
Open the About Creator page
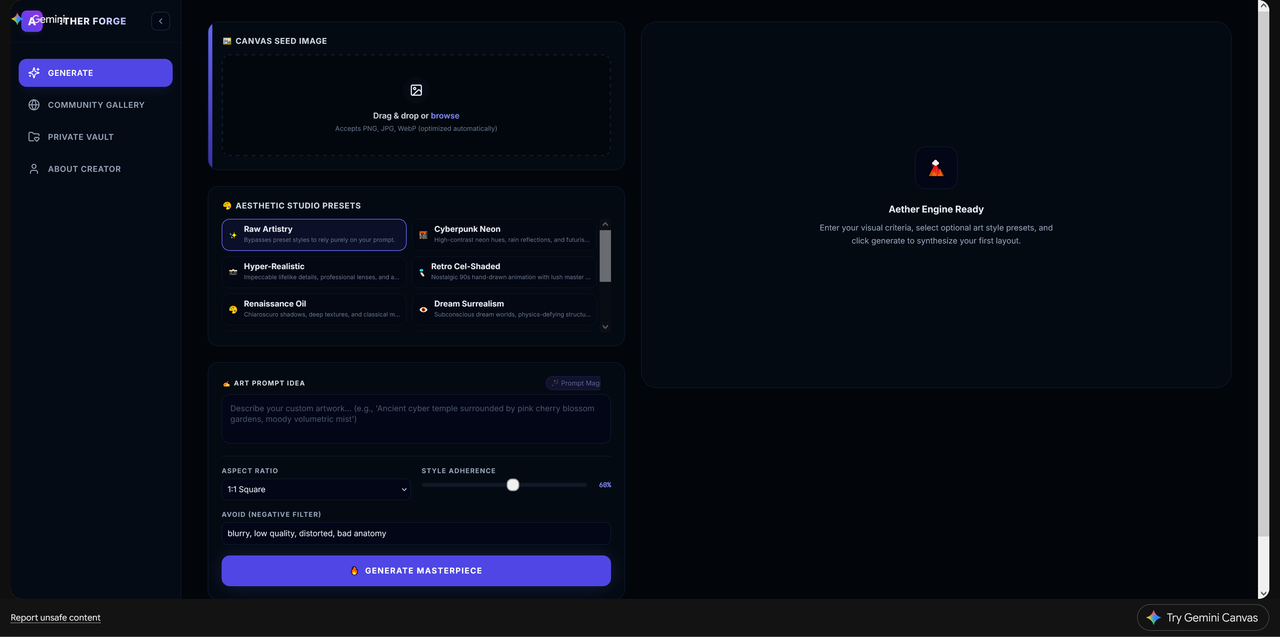(95, 169)
